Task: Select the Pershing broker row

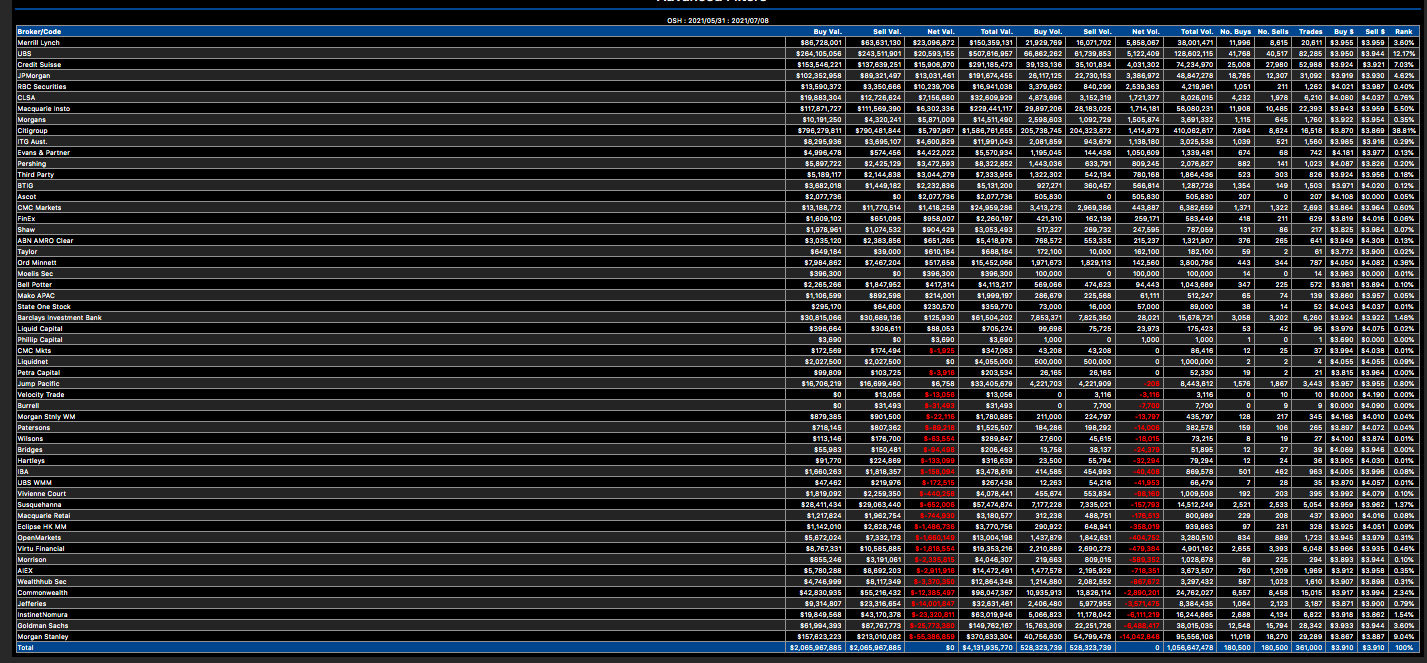Action: click(x=717, y=164)
